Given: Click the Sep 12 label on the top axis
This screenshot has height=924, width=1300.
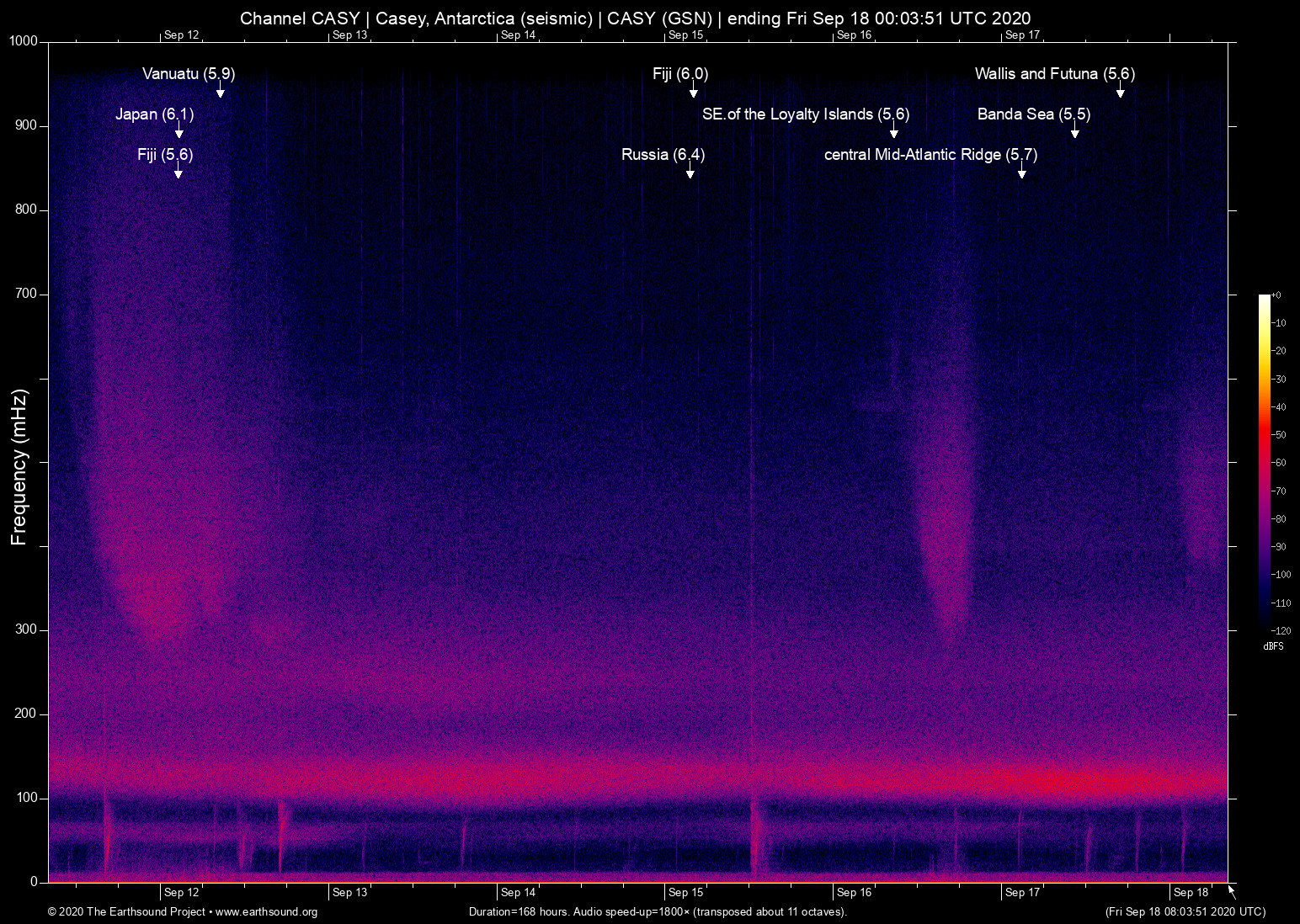Looking at the screenshot, I should [x=181, y=35].
